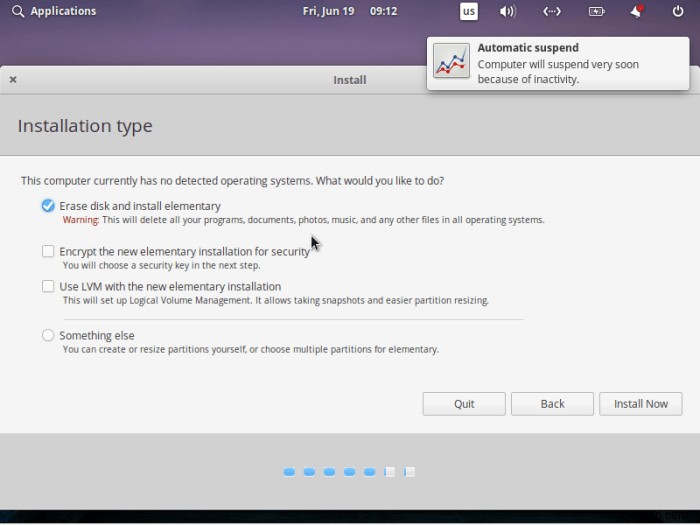Click Install Now
The height and width of the screenshot is (525, 700).
coord(641,404)
